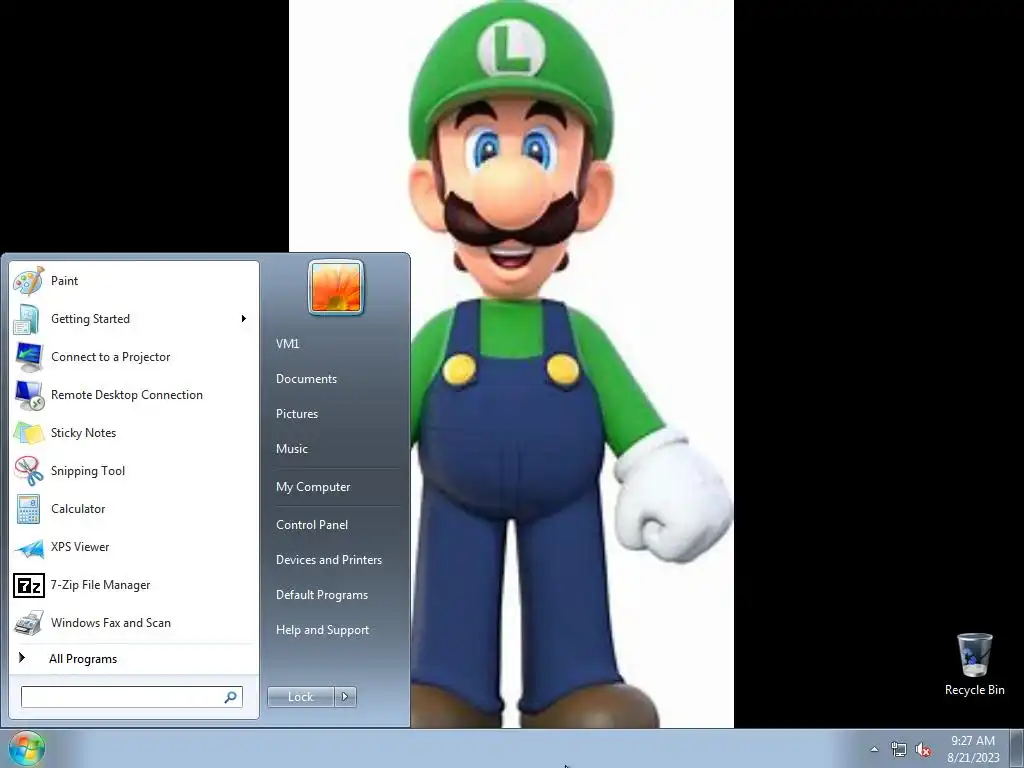Select the Remote Desktop Connection label
Viewport: 1024px width, 768px height.
127,395
